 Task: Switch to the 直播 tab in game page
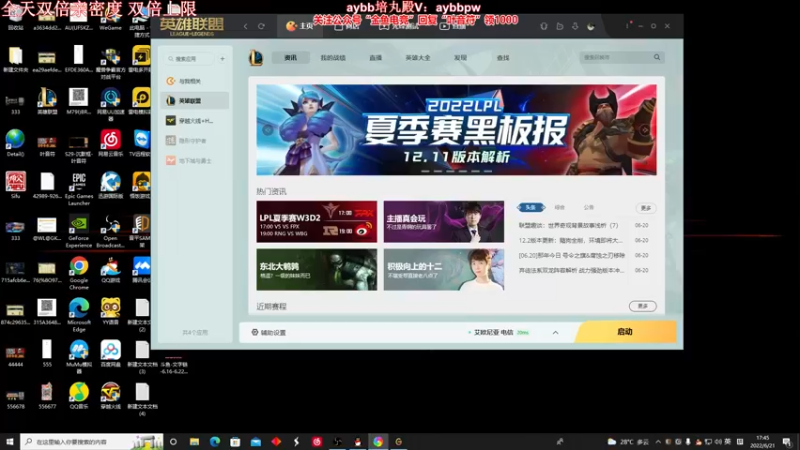pos(376,58)
